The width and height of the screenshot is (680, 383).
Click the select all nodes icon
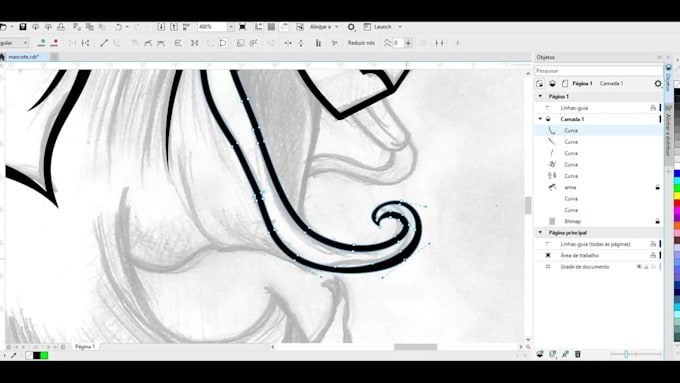point(334,43)
